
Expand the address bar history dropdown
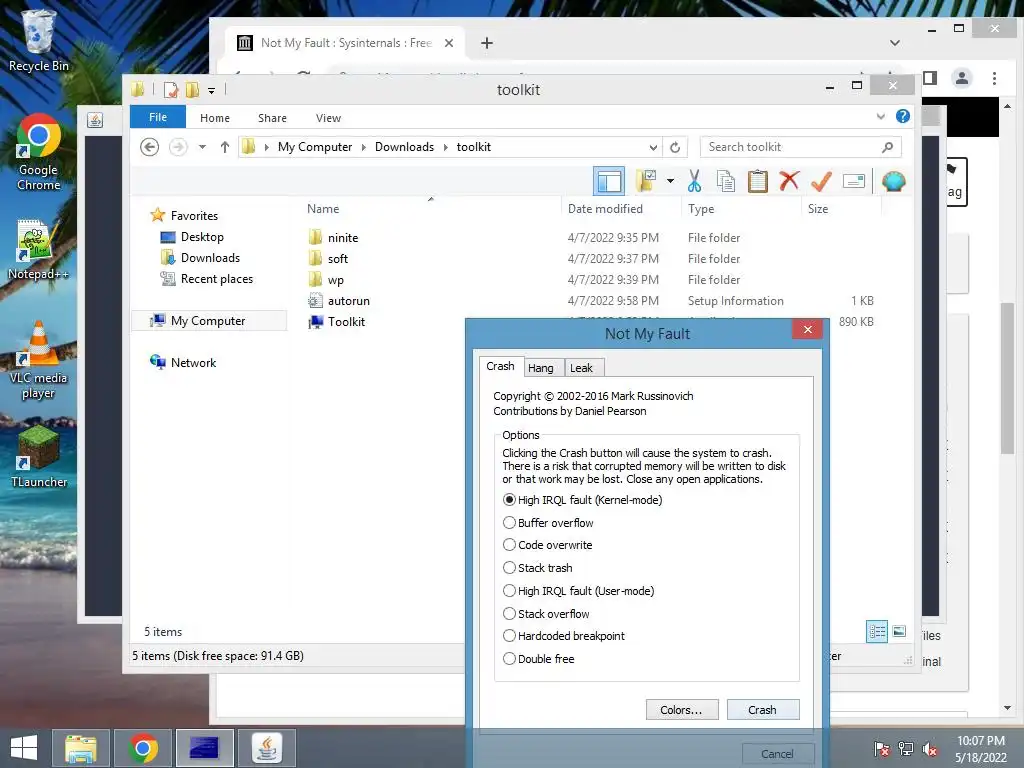652,147
